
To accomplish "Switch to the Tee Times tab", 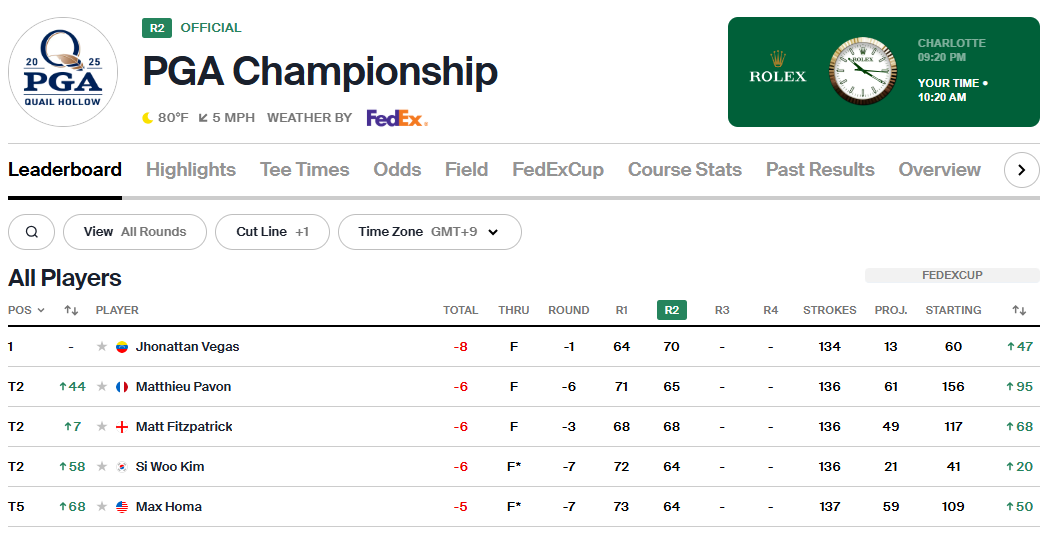I will pos(304,170).
